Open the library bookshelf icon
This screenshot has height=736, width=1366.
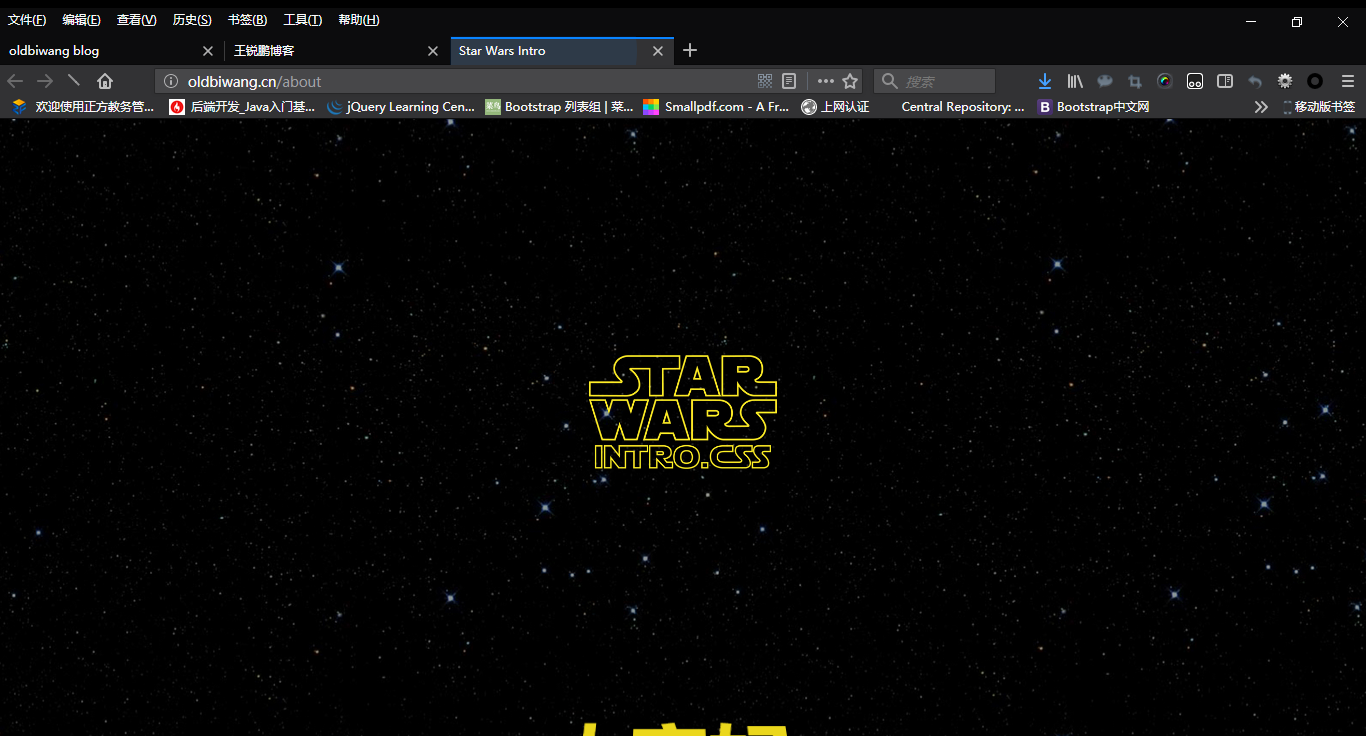(1075, 81)
